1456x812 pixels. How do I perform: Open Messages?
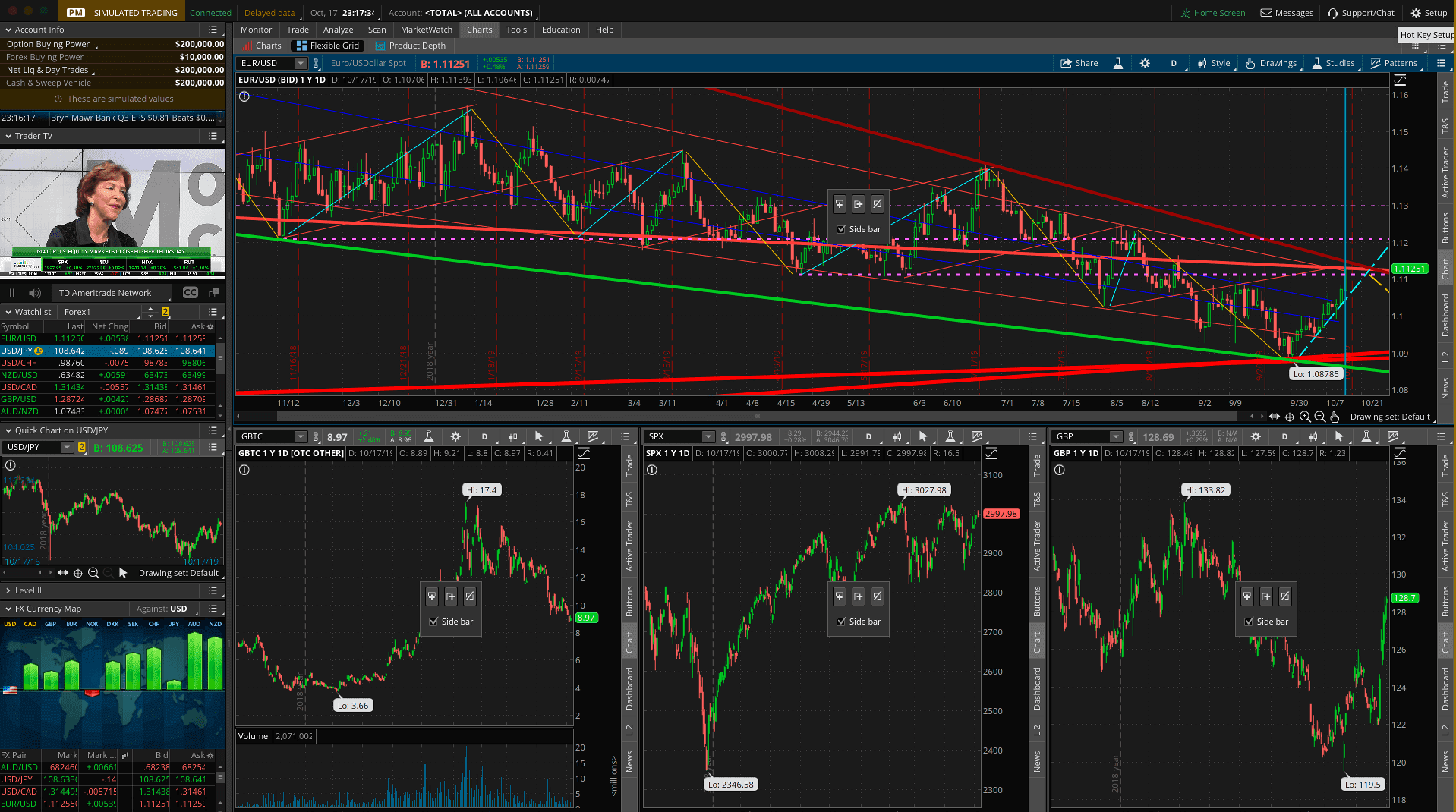pos(1287,13)
